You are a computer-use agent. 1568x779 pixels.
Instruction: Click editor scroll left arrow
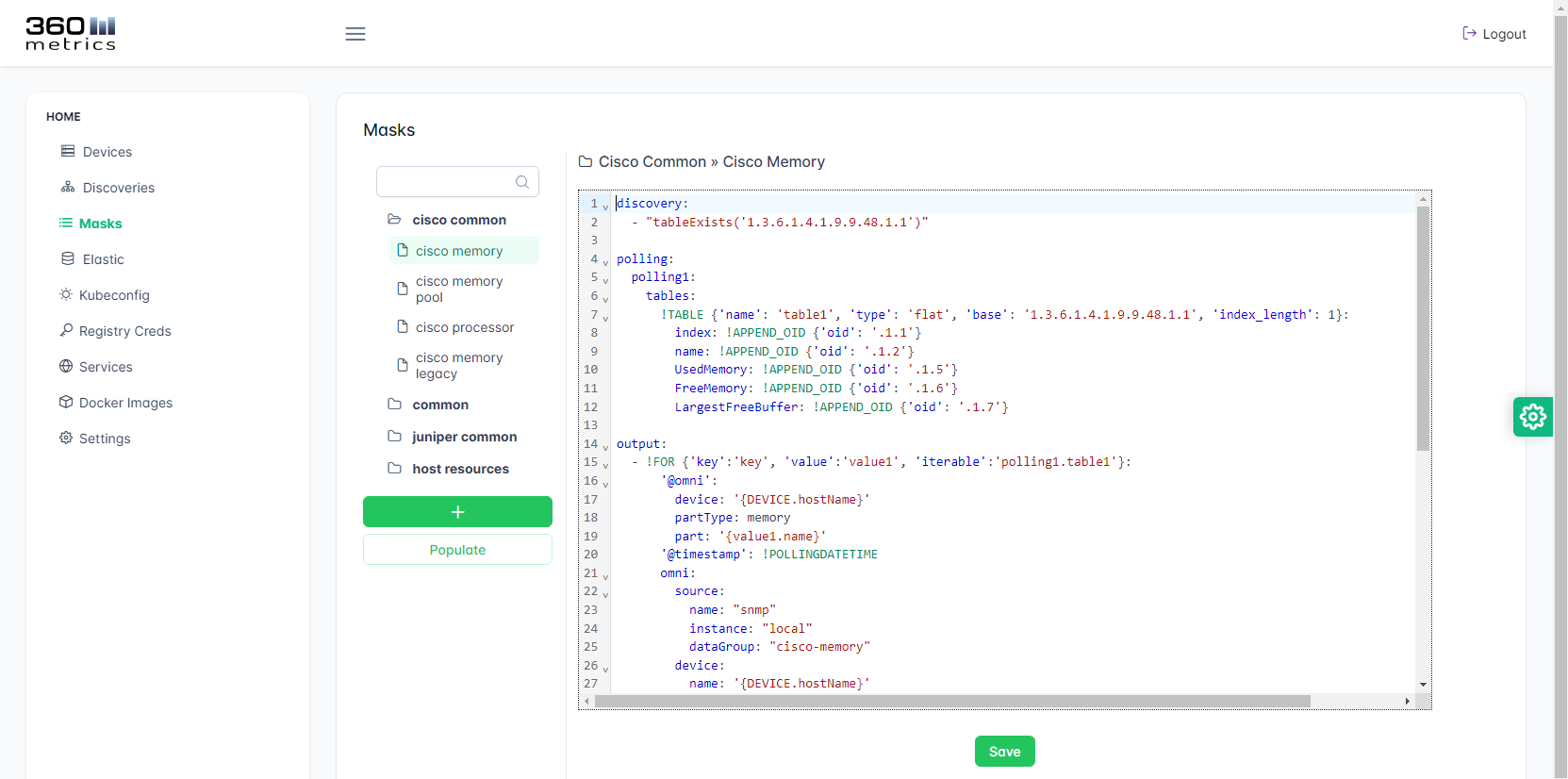(x=586, y=701)
